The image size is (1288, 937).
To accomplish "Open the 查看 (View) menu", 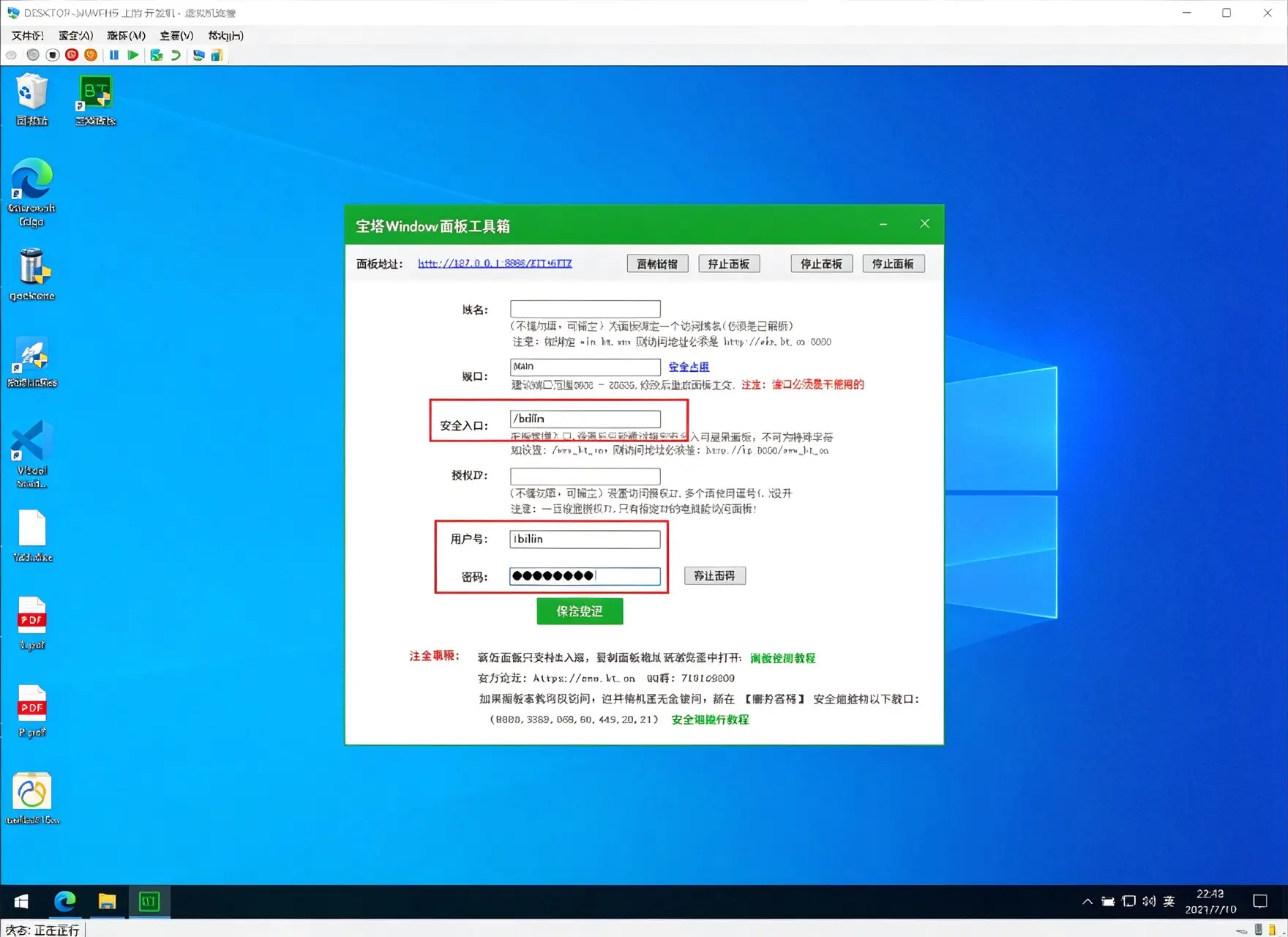I will point(176,35).
